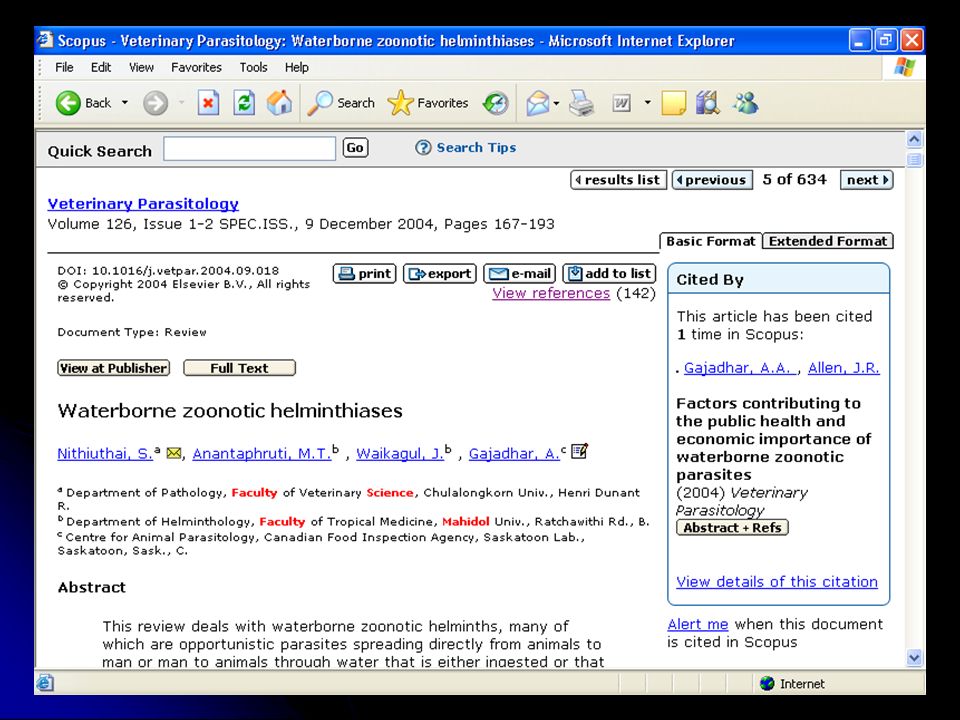Image resolution: width=960 pixels, height=720 pixels.
Task: Switch to the Extended Format tab
Action: [828, 241]
